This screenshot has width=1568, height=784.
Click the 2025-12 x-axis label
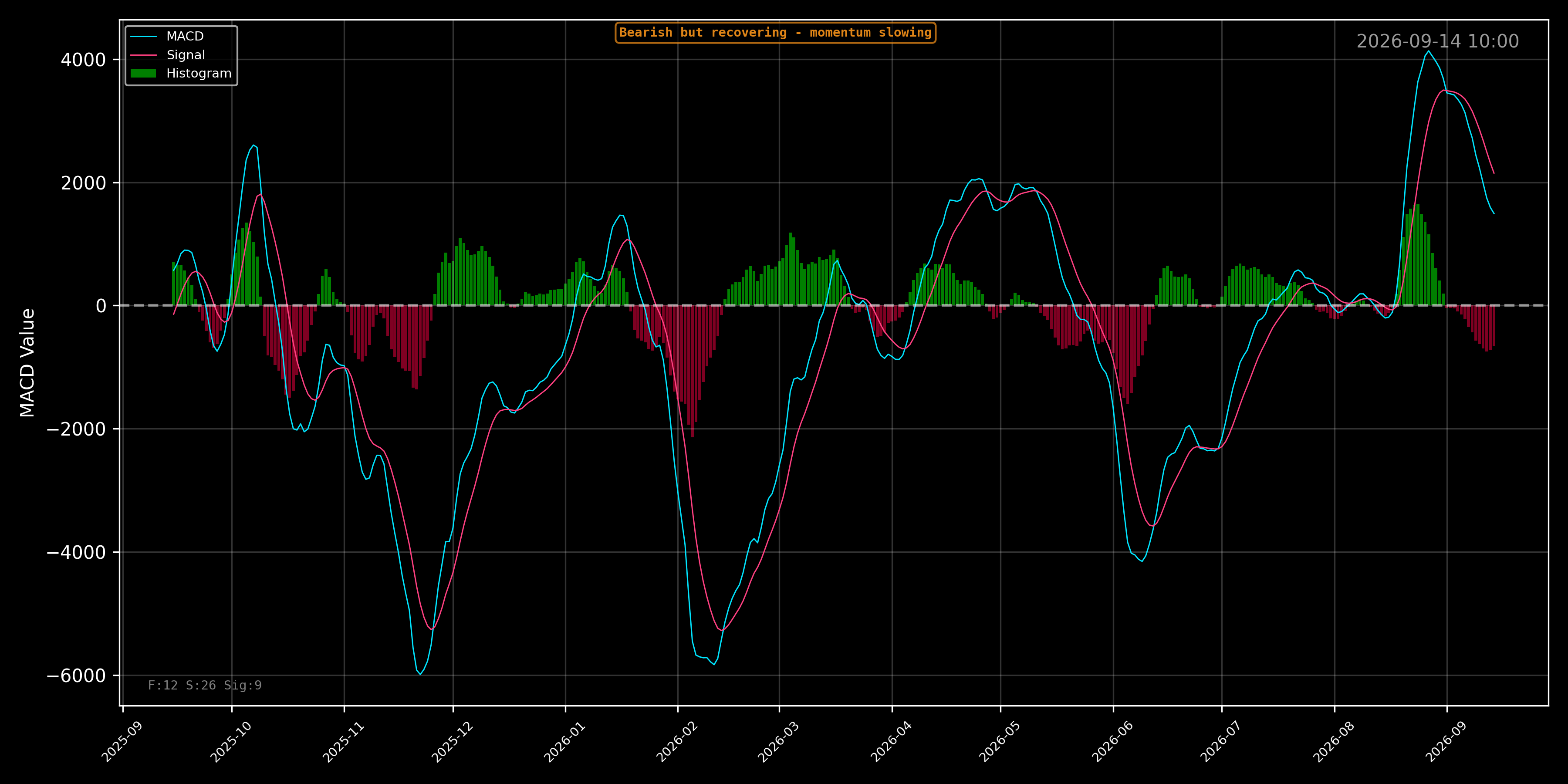point(452,741)
